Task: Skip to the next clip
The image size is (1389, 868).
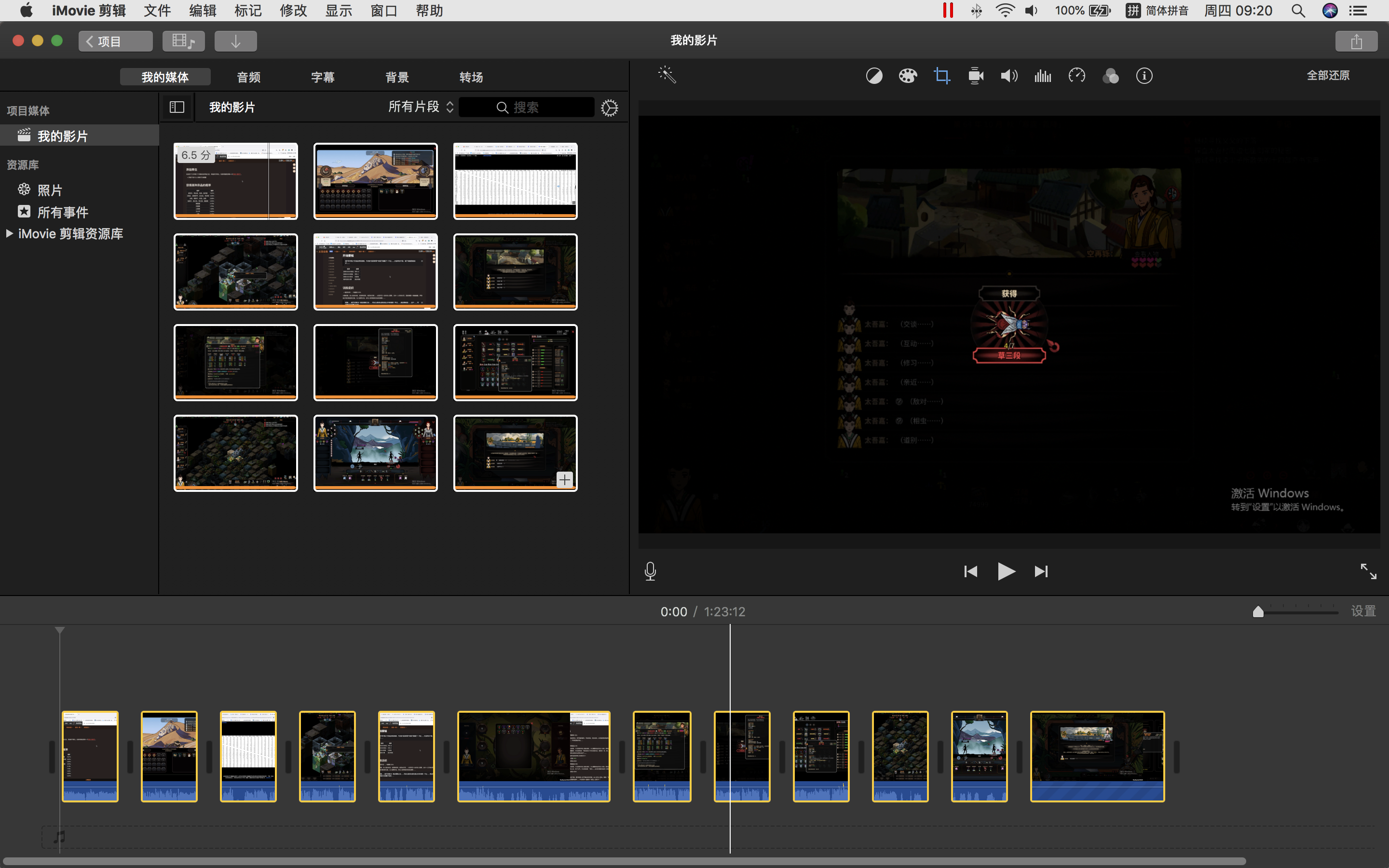Action: point(1041,572)
